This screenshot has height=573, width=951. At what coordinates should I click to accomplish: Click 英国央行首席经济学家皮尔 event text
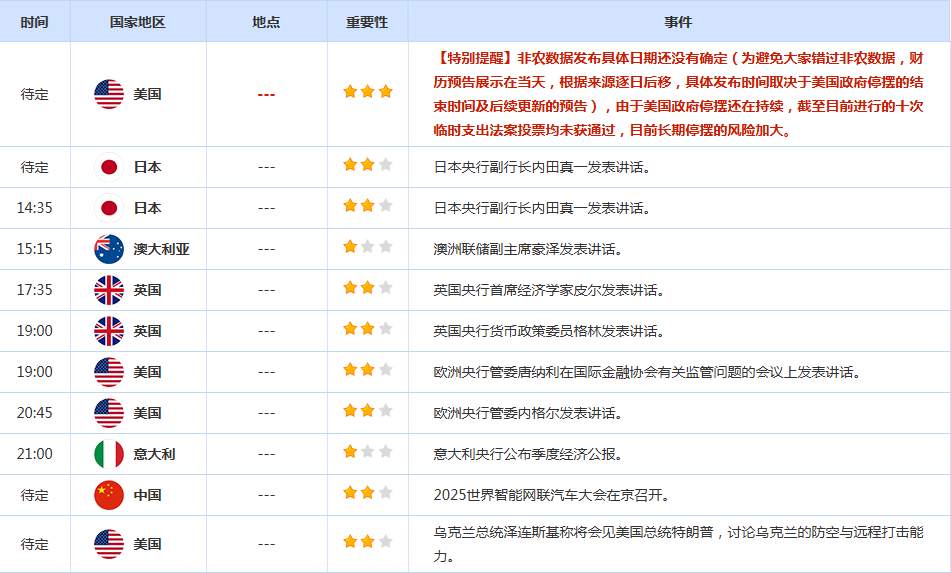[x=549, y=290]
